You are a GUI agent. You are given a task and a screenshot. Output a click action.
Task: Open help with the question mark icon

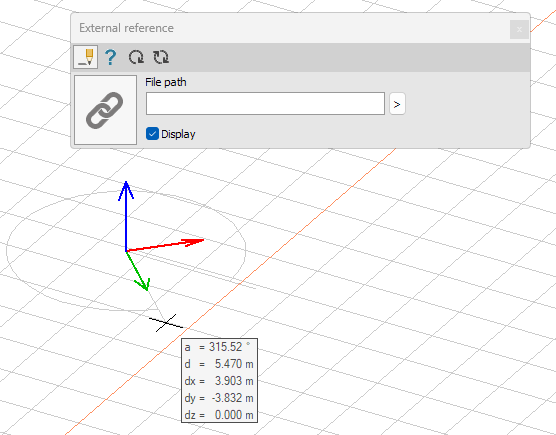click(111, 57)
